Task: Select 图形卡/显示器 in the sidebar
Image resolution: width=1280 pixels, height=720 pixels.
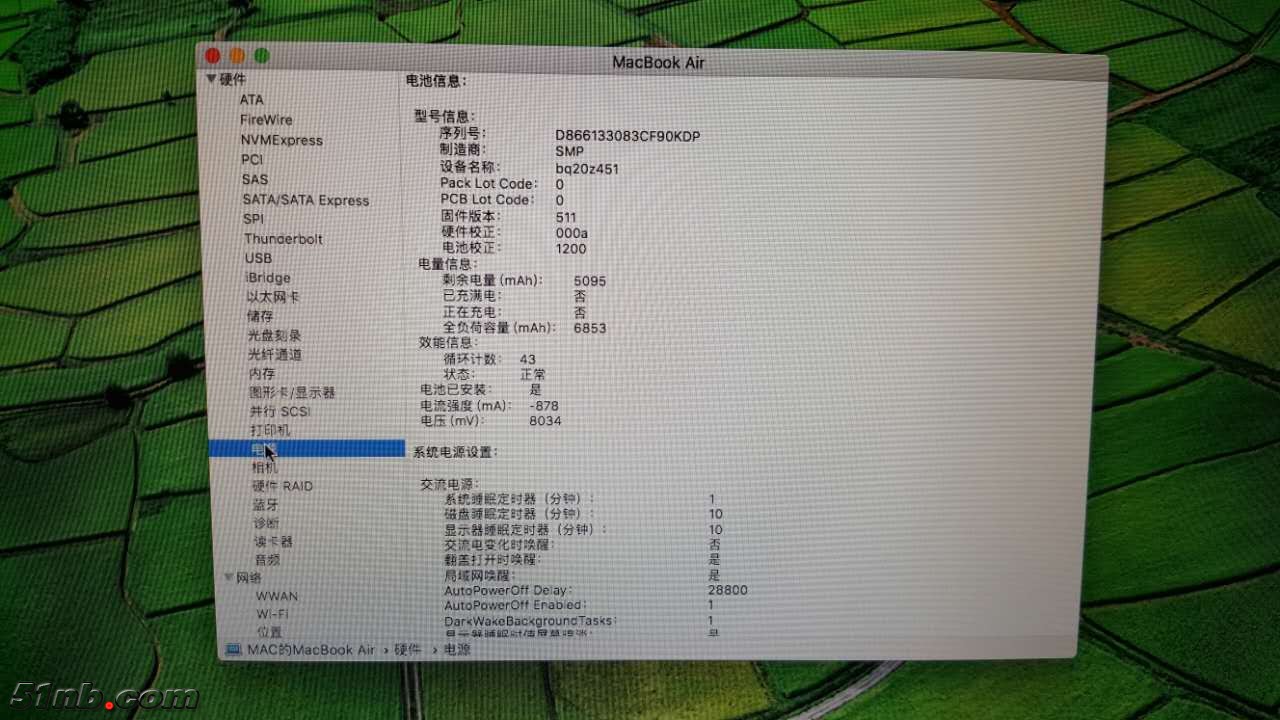Action: [x=292, y=393]
